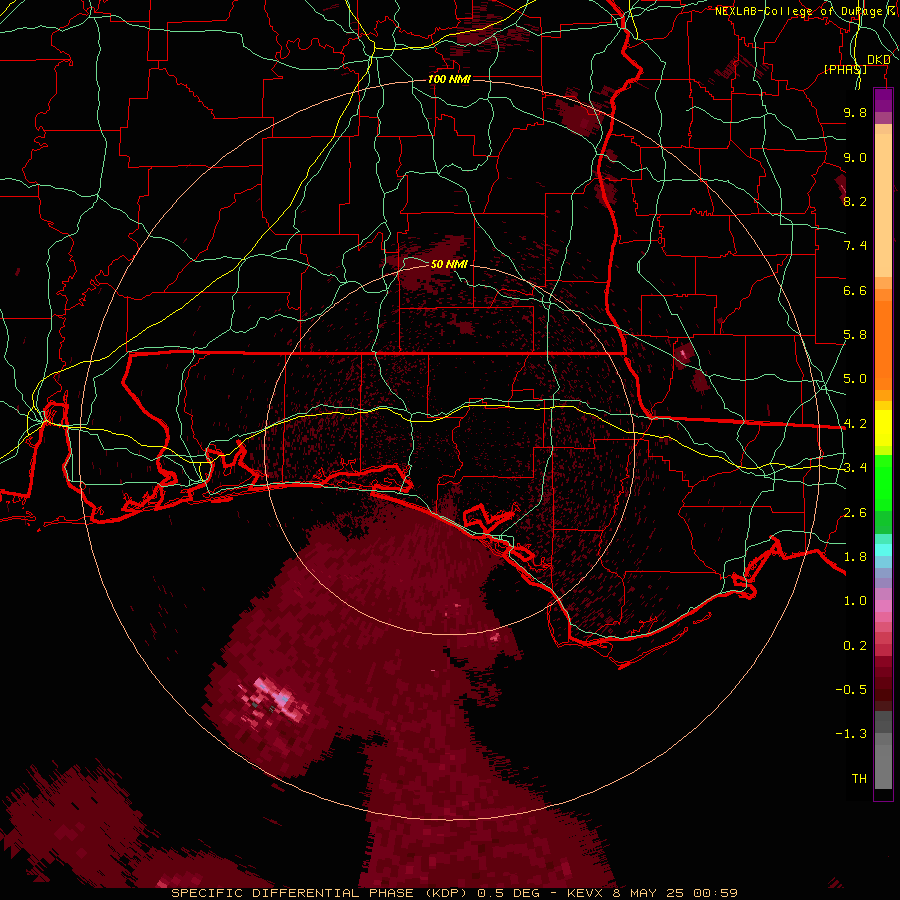Click the KEVX station identifier in the footer
The height and width of the screenshot is (900, 900).
click(585, 893)
